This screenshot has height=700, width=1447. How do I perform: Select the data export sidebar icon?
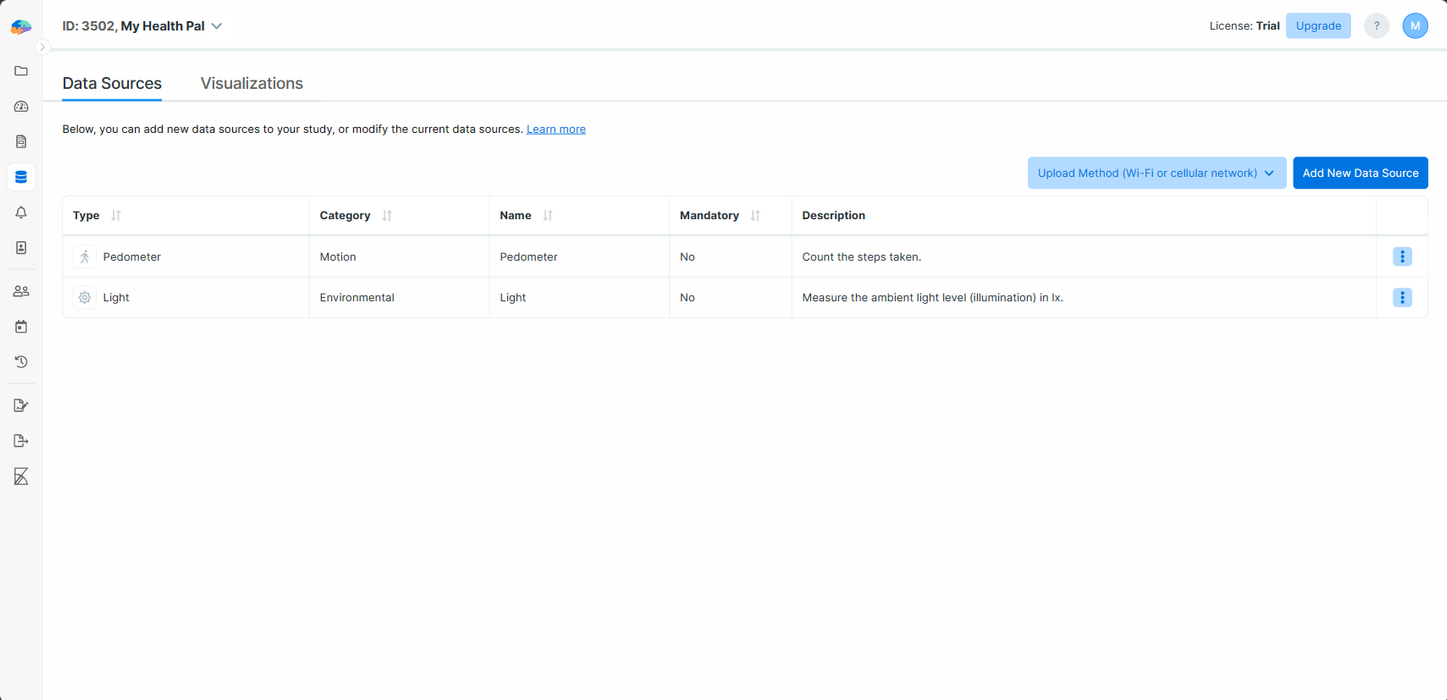(21, 440)
